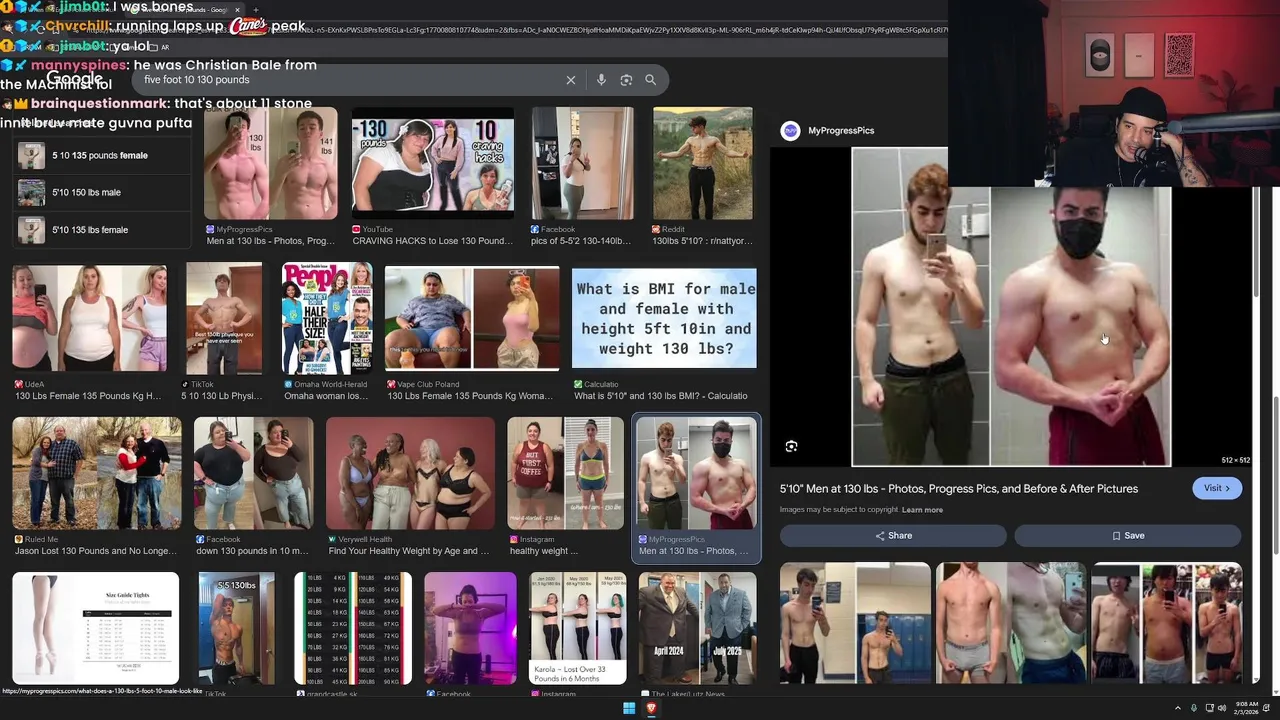1280x720 pixels.
Task: Click the Ruled Me favicon
Action: point(19,539)
